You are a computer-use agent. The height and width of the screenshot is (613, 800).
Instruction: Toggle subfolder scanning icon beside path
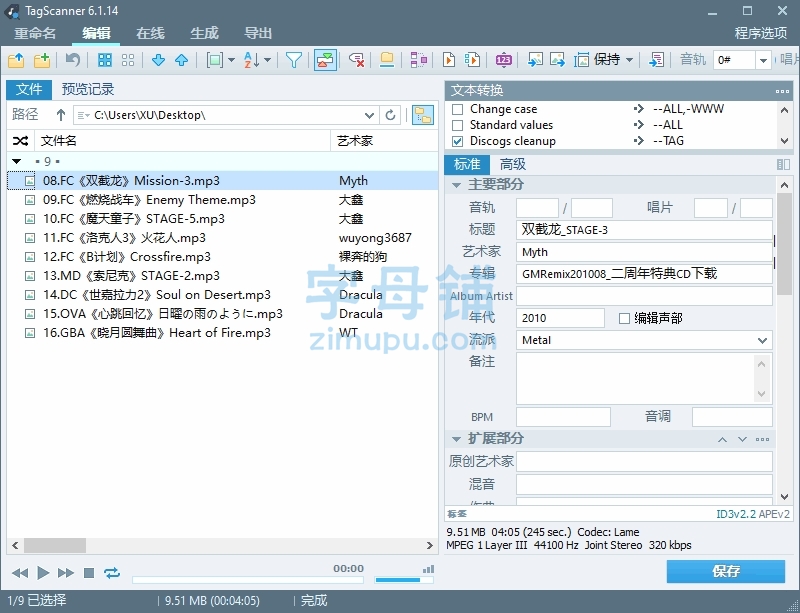[422, 115]
